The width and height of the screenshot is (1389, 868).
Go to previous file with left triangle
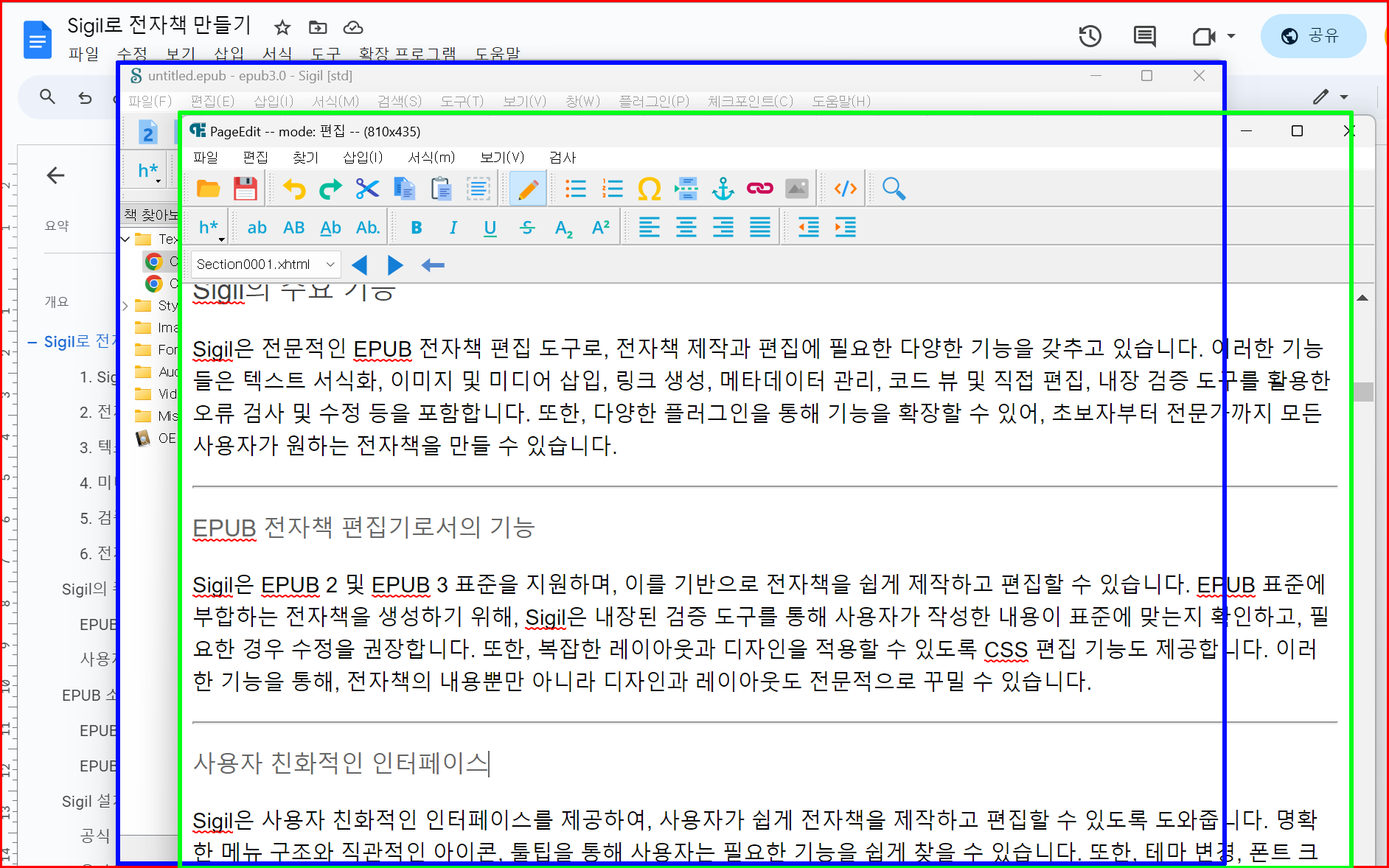pyautogui.click(x=360, y=265)
